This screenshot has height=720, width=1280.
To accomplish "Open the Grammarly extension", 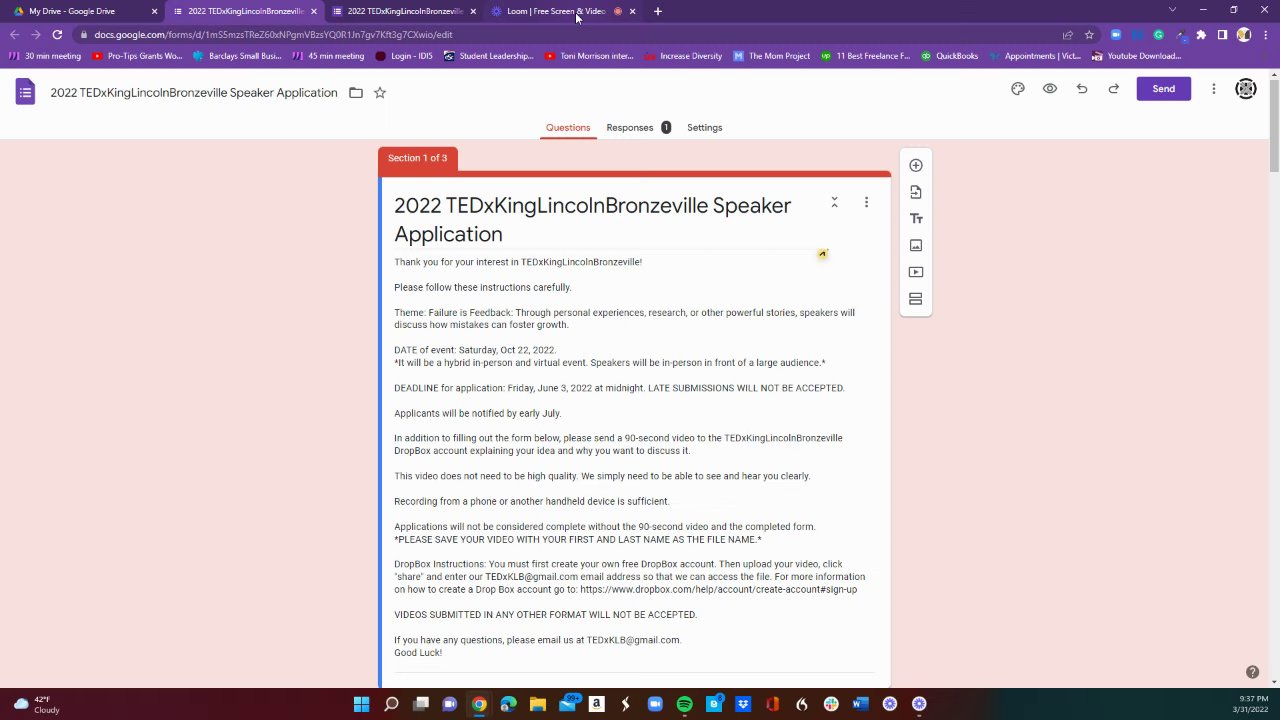I will click(1159, 35).
